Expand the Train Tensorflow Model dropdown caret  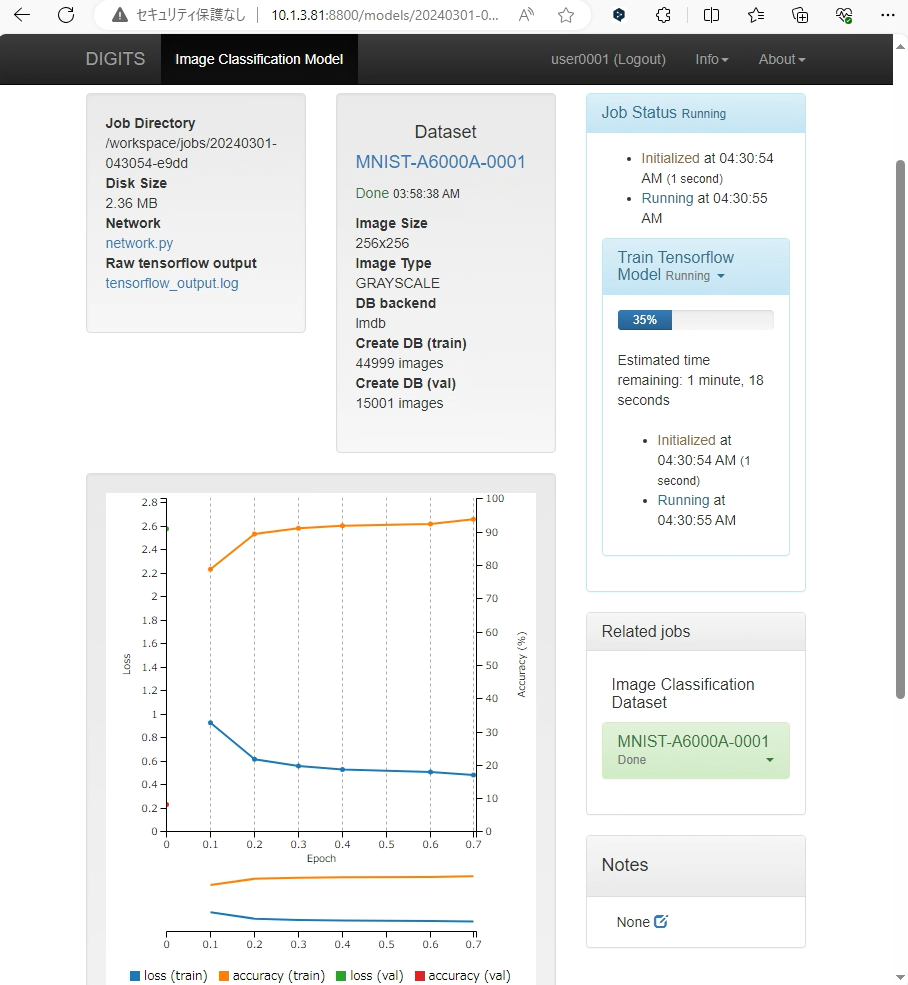tap(721, 276)
